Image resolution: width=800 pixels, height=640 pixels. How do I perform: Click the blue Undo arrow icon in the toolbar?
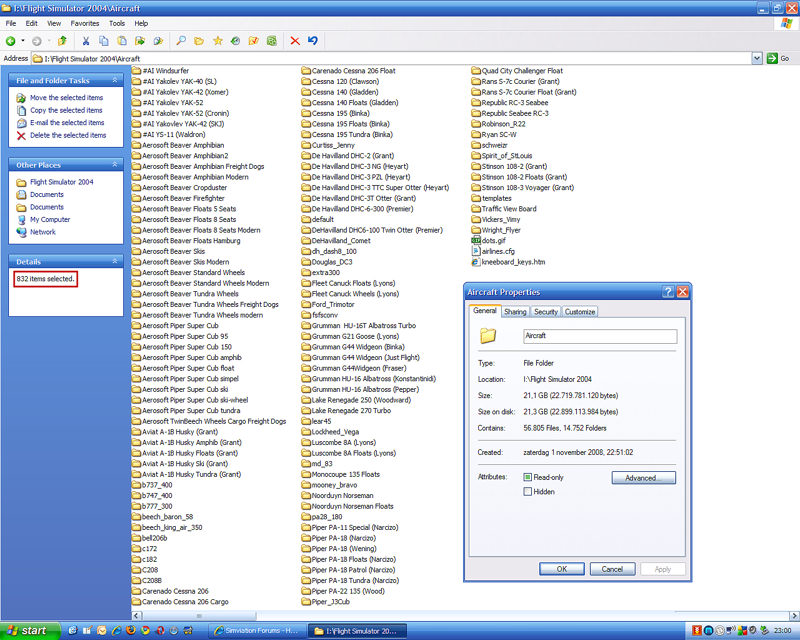coord(313,41)
